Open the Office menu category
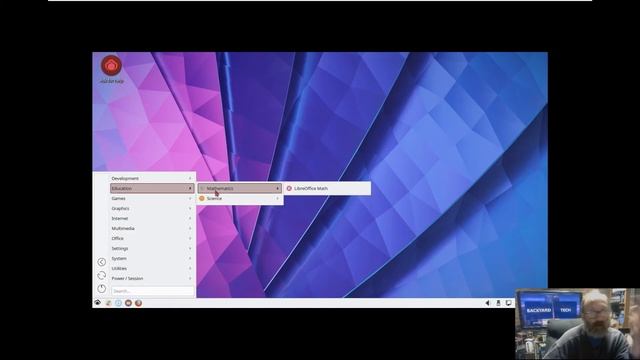Screen dimensions: 640x360 click(x=151, y=238)
